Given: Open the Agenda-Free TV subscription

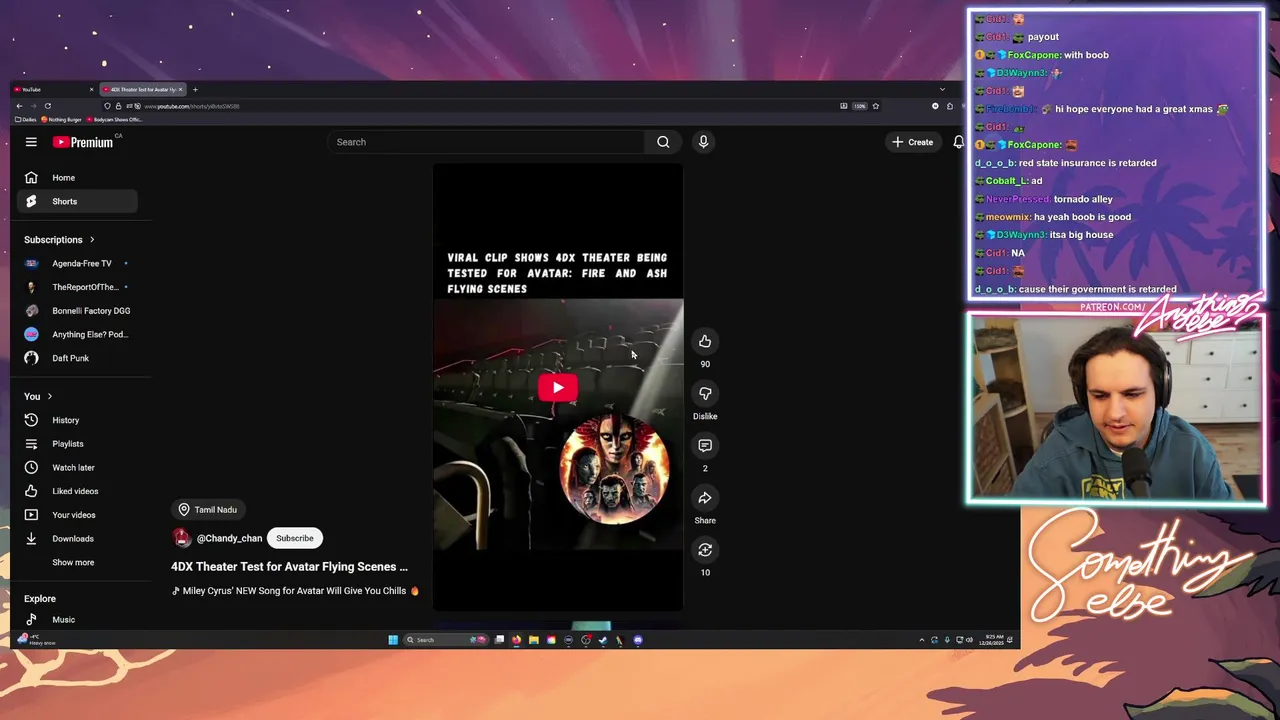Looking at the screenshot, I should pos(77,264).
